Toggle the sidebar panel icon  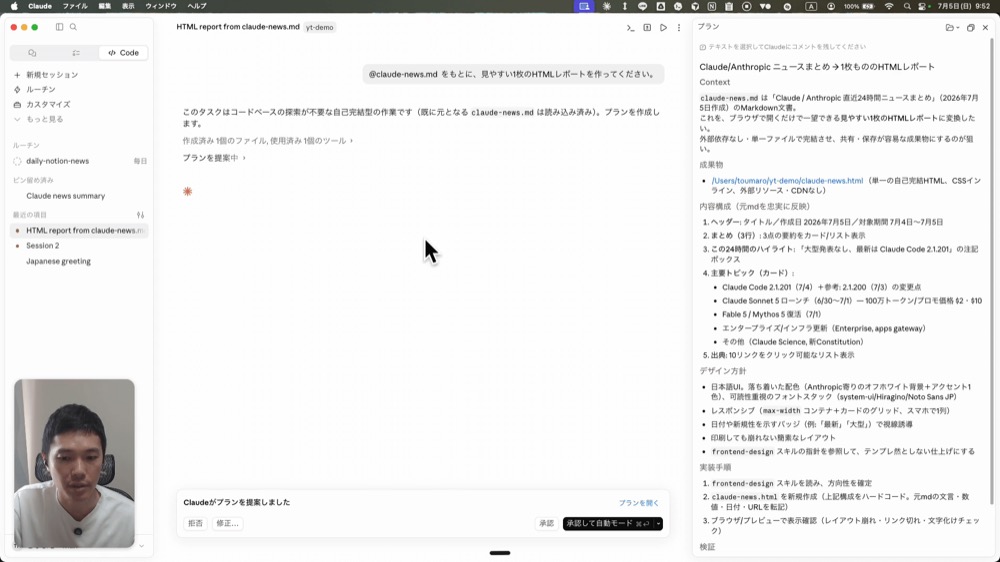(x=59, y=27)
